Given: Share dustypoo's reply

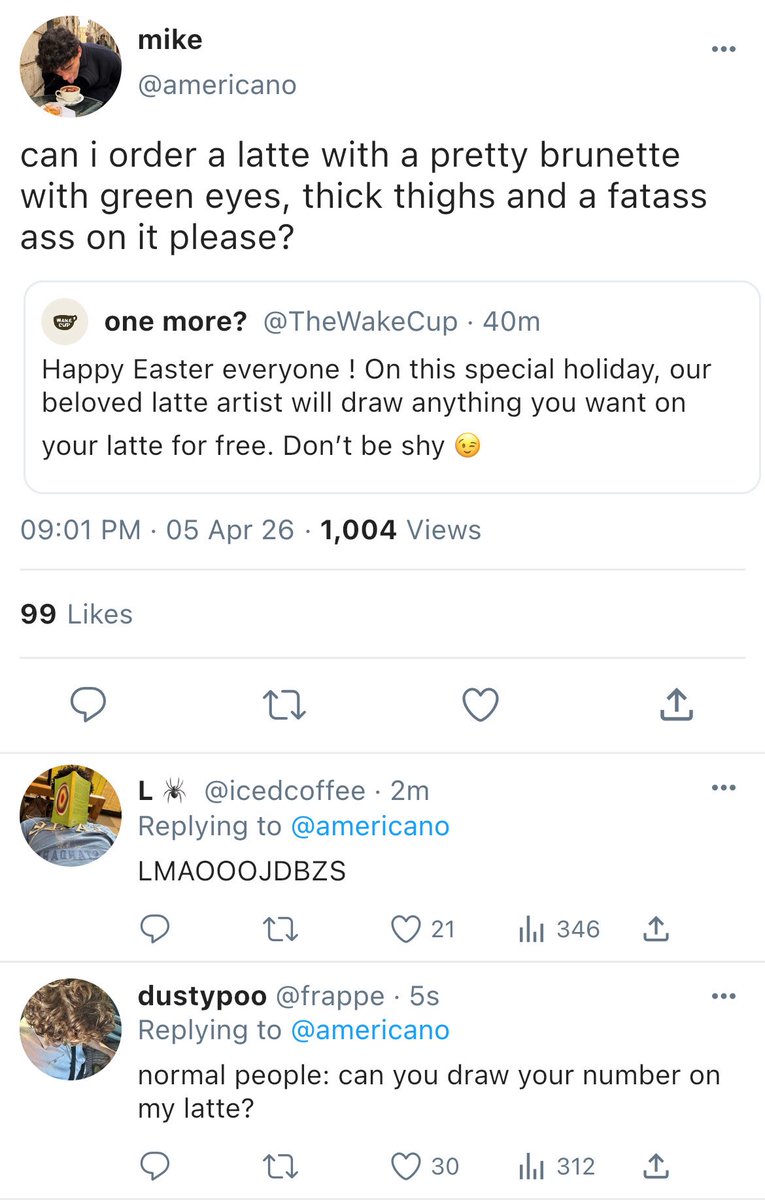Looking at the screenshot, I should 655,1166.
